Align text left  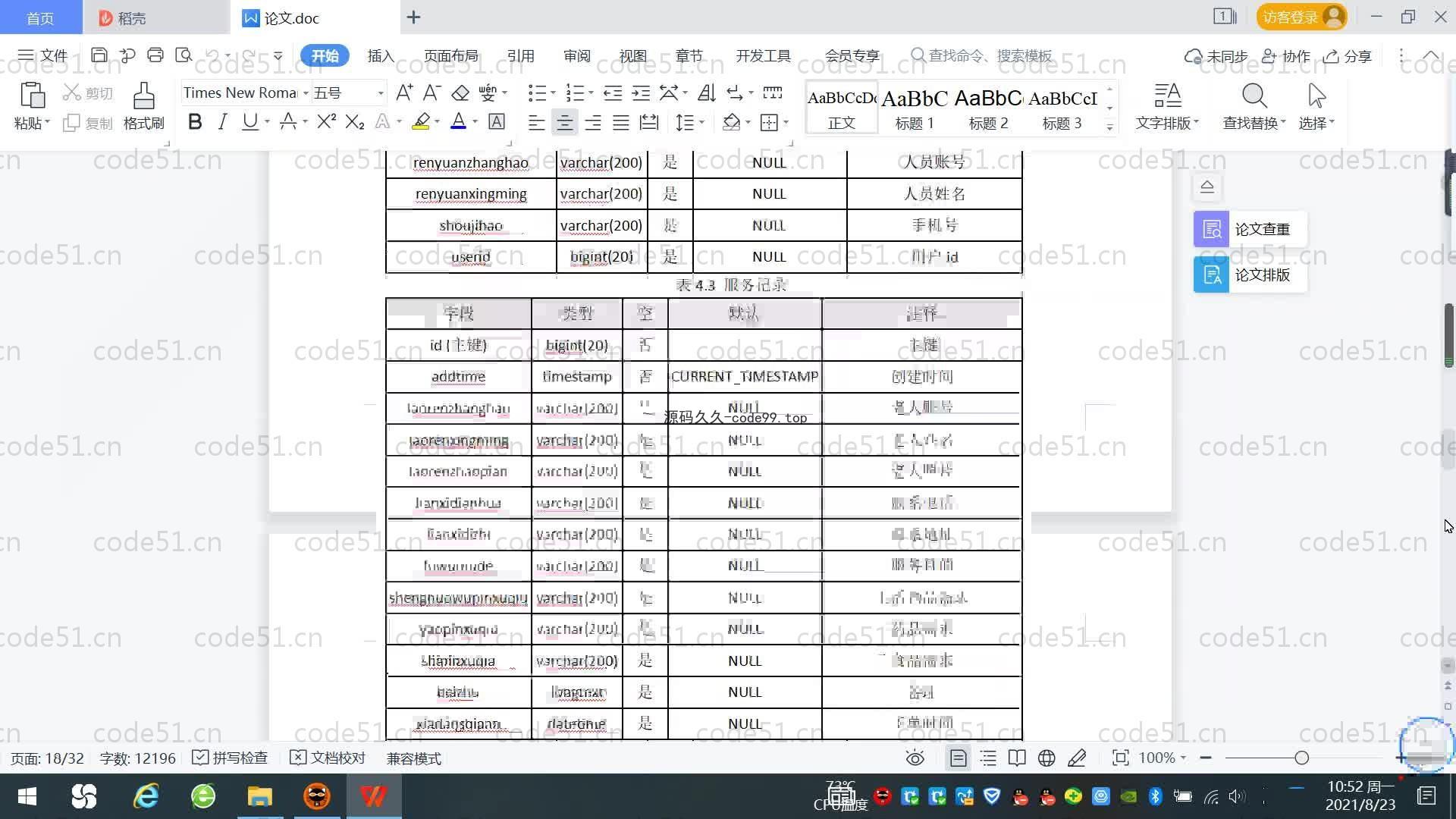coord(536,122)
